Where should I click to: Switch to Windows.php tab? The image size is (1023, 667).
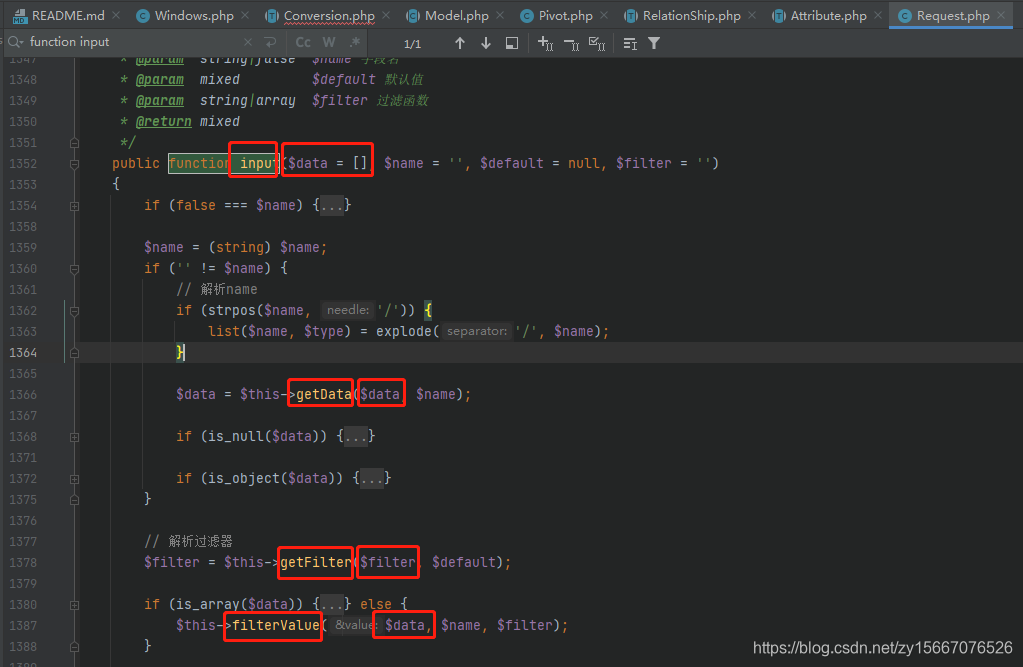tap(194, 16)
